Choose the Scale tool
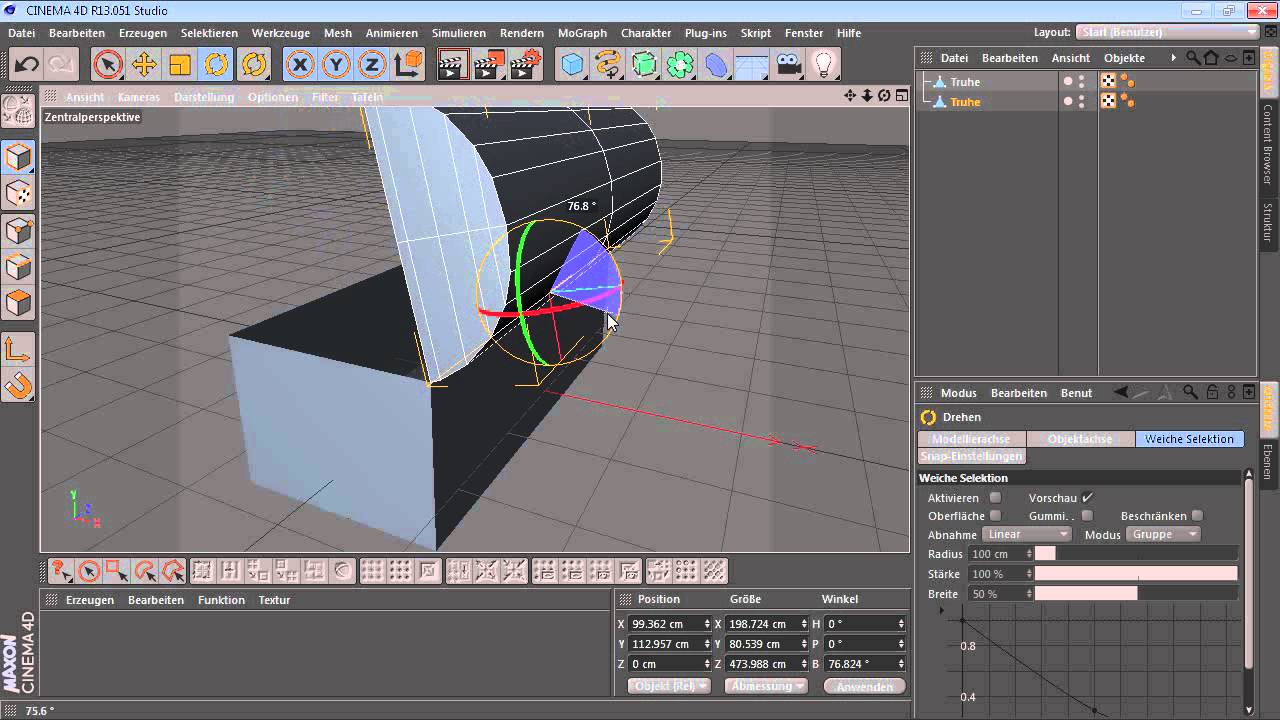 coord(180,66)
